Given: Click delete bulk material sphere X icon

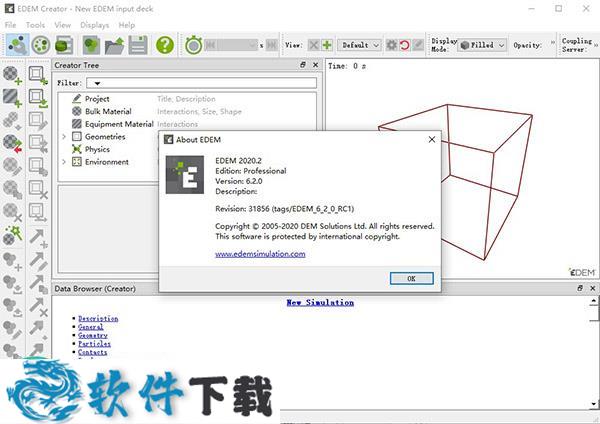Looking at the screenshot, I should click(x=13, y=212).
